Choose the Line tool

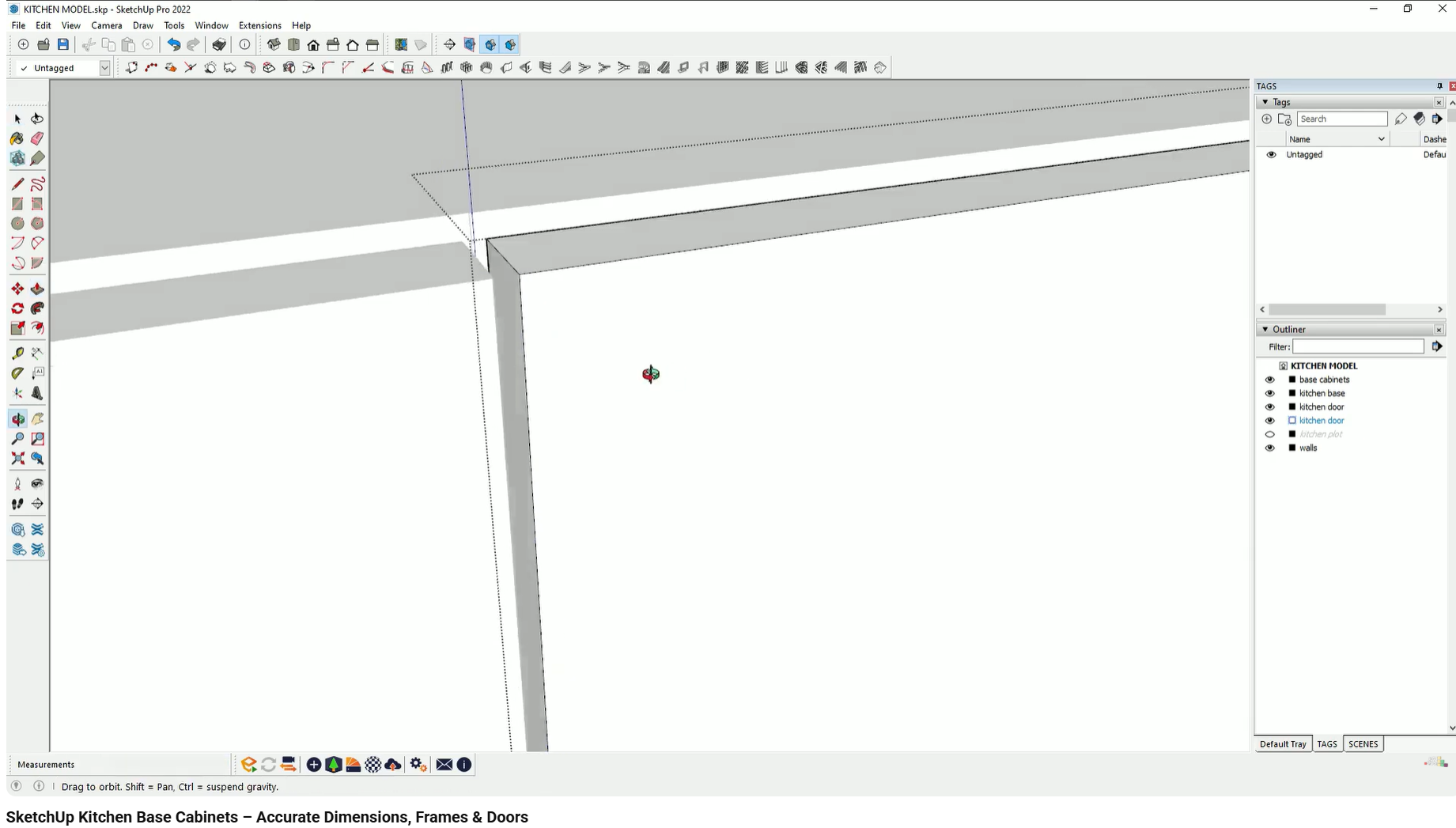click(x=17, y=183)
